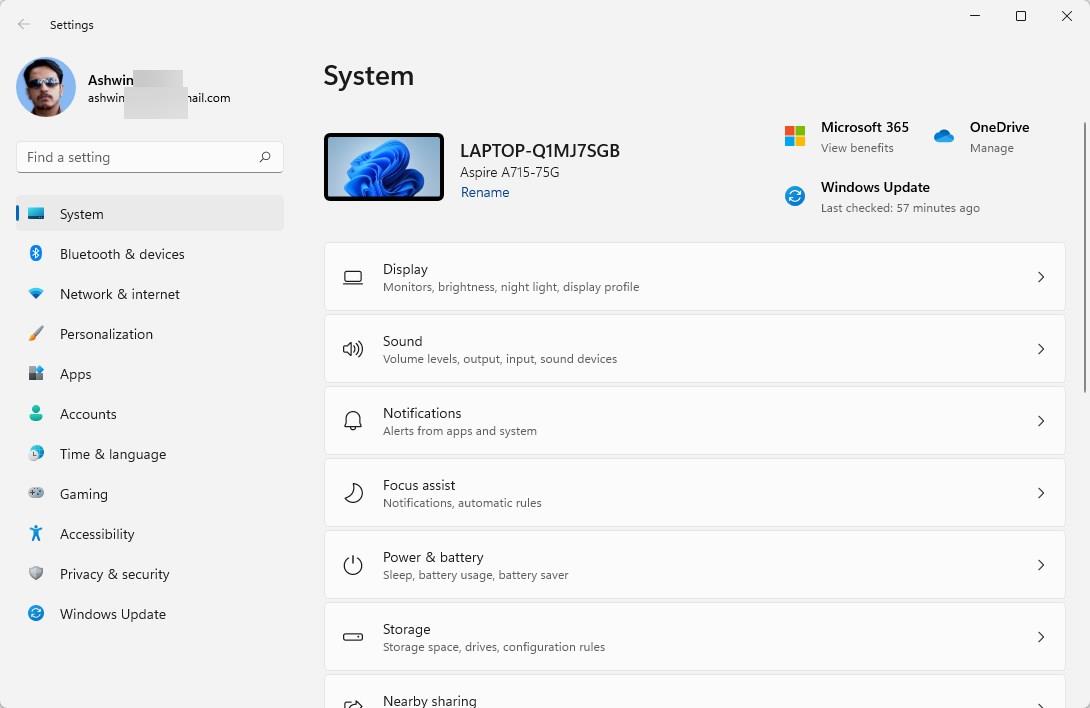
Task: Click the Power & battery power icon
Action: click(x=353, y=565)
